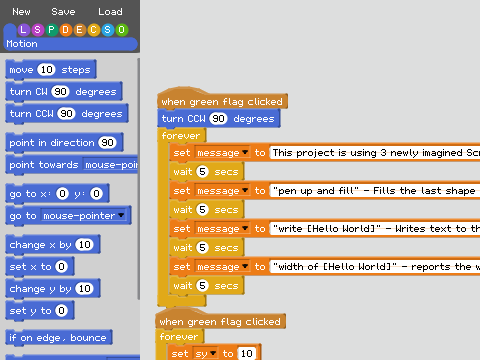Select turn CCW 90 degrees in palette
The height and width of the screenshot is (360, 480).
click(x=67, y=114)
